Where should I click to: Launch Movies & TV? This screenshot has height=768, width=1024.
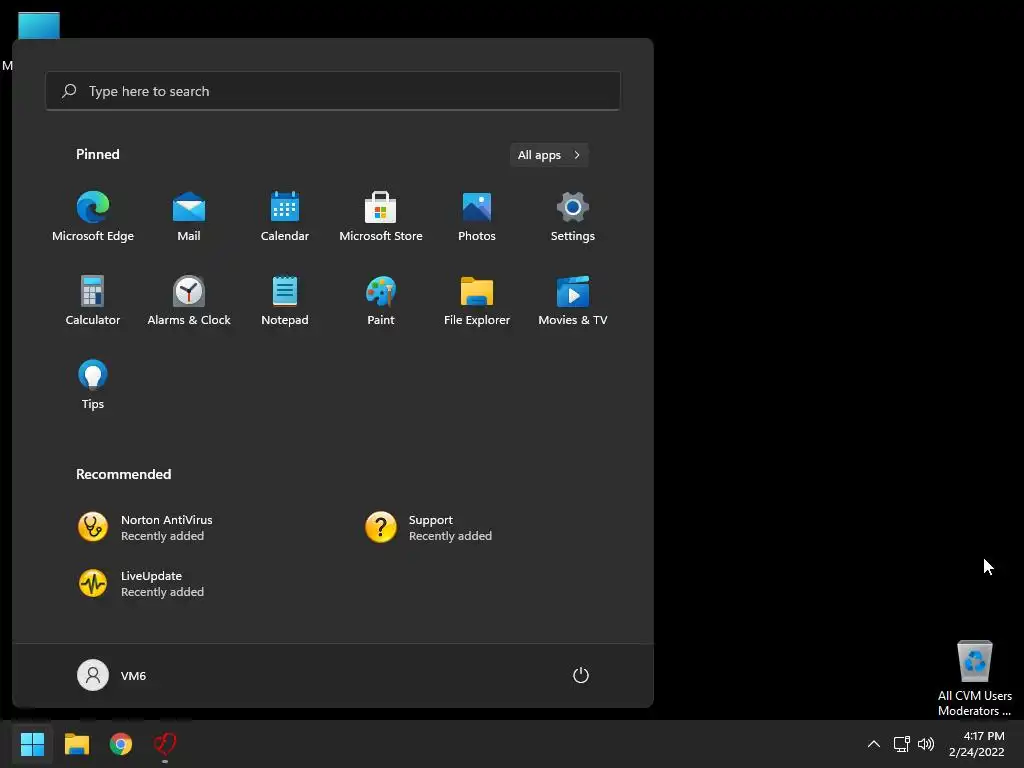tap(573, 300)
